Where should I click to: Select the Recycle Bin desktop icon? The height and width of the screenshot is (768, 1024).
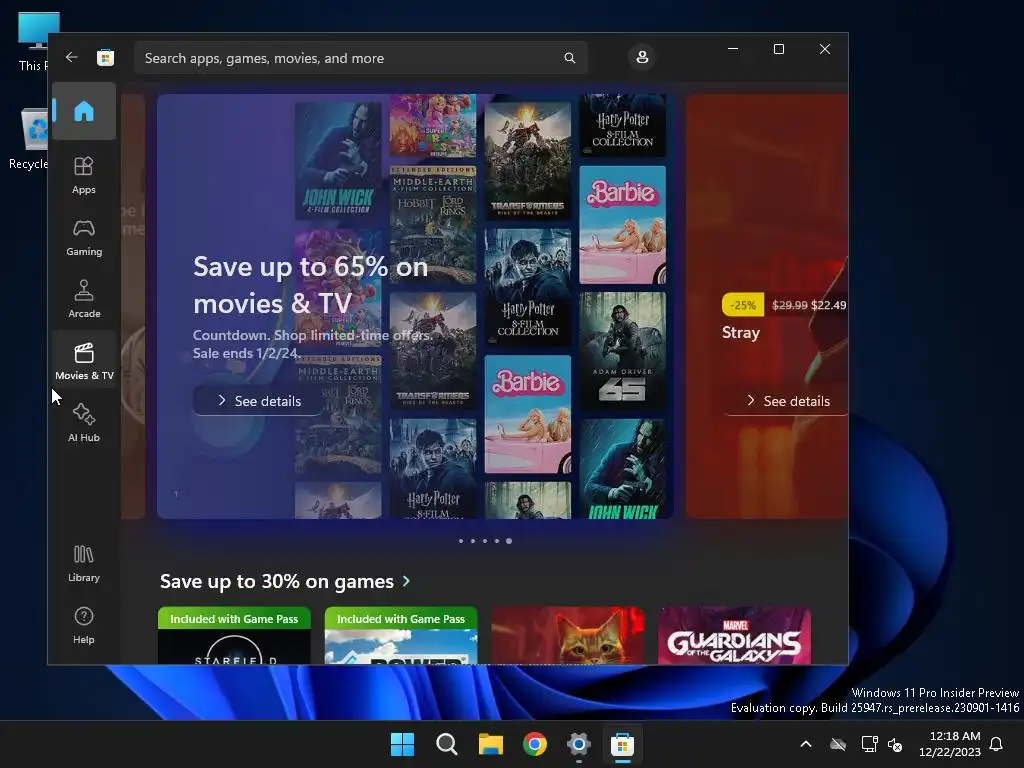(31, 138)
